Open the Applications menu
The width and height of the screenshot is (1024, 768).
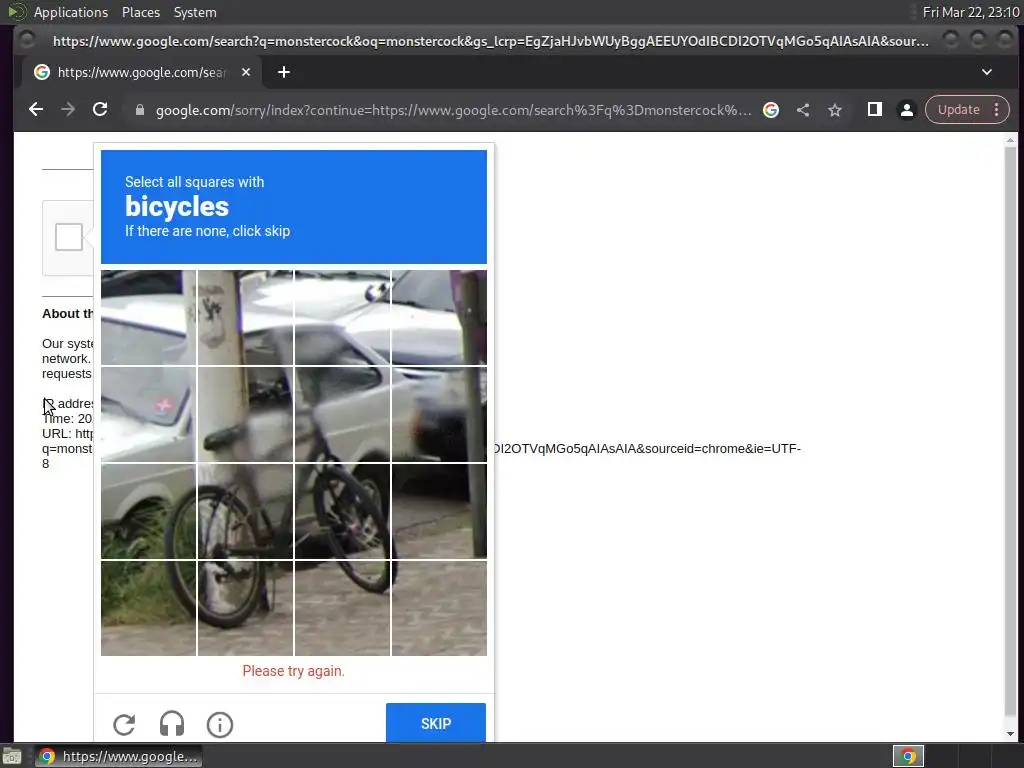(x=71, y=12)
